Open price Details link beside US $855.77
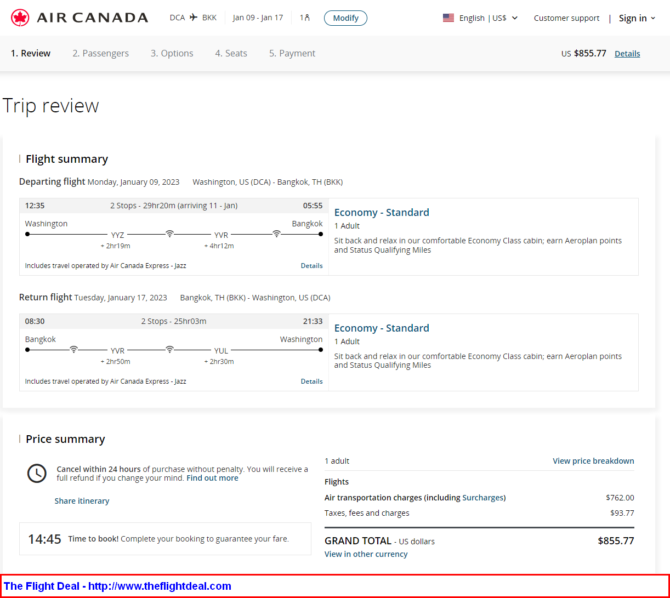The height and width of the screenshot is (598, 670). (x=627, y=53)
